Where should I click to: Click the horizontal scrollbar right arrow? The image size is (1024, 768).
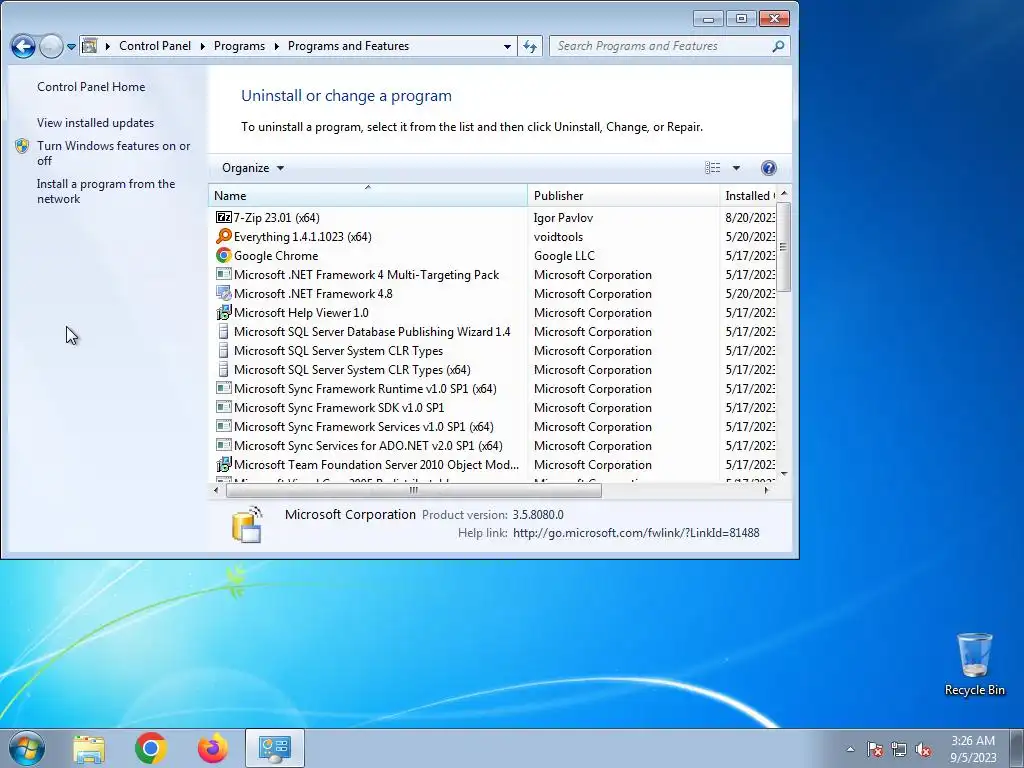(767, 490)
